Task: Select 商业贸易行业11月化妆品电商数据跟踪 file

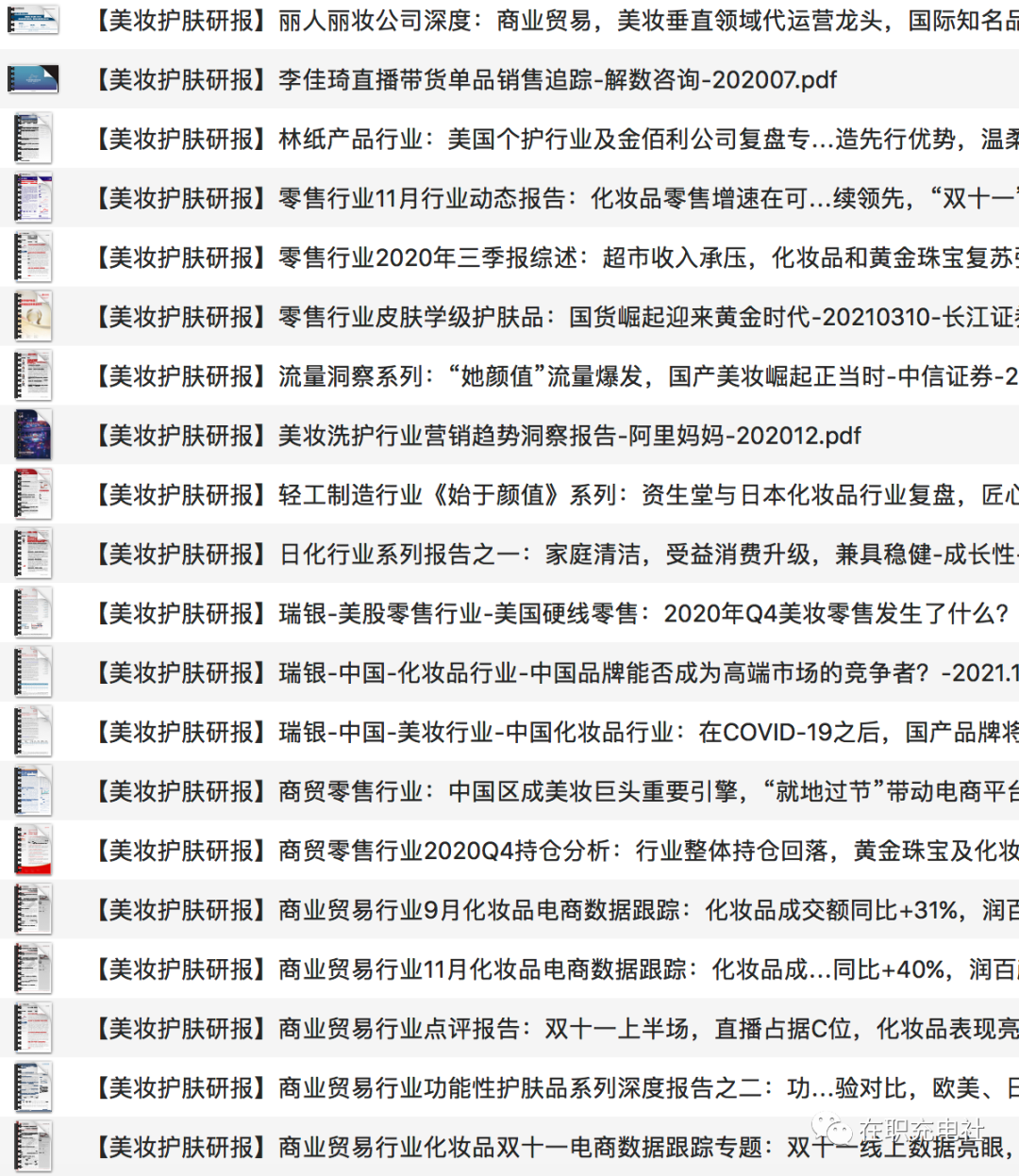Action: [552, 969]
